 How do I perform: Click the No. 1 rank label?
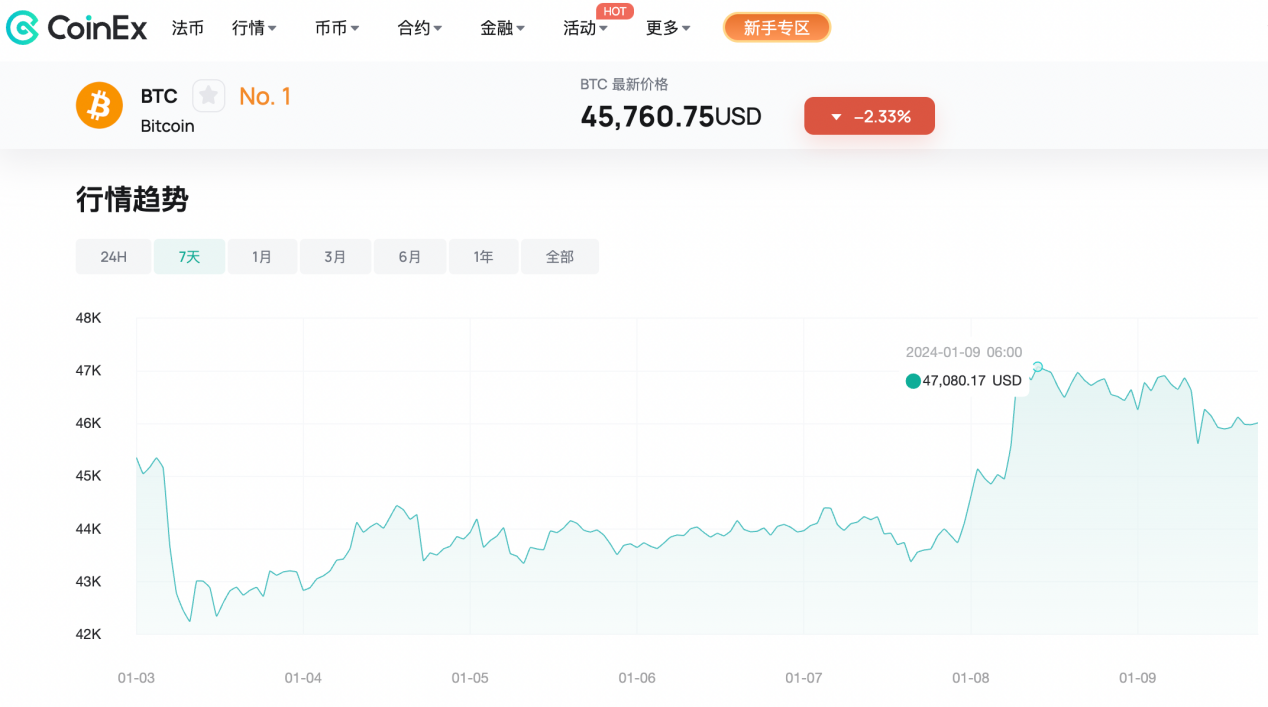pos(265,96)
